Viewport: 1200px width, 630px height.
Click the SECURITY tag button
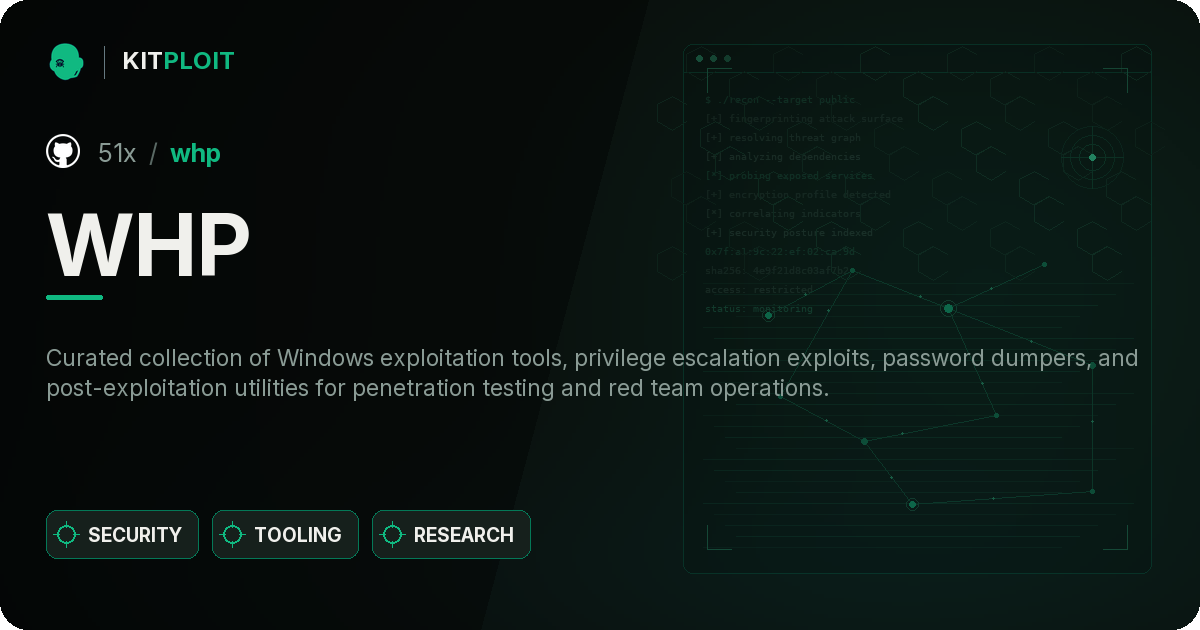pos(122,535)
